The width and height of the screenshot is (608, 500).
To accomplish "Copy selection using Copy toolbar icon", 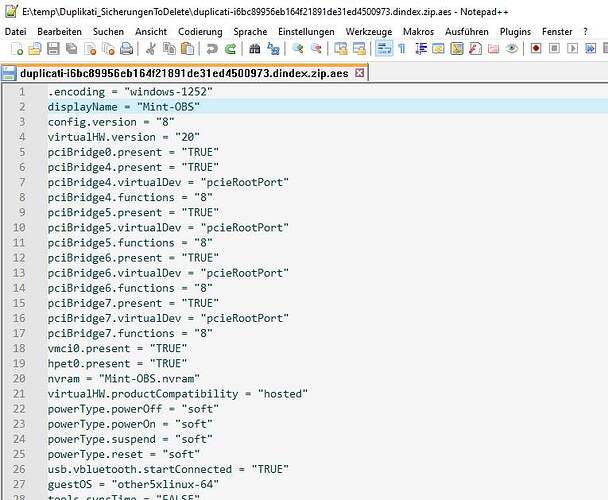I will [169, 49].
